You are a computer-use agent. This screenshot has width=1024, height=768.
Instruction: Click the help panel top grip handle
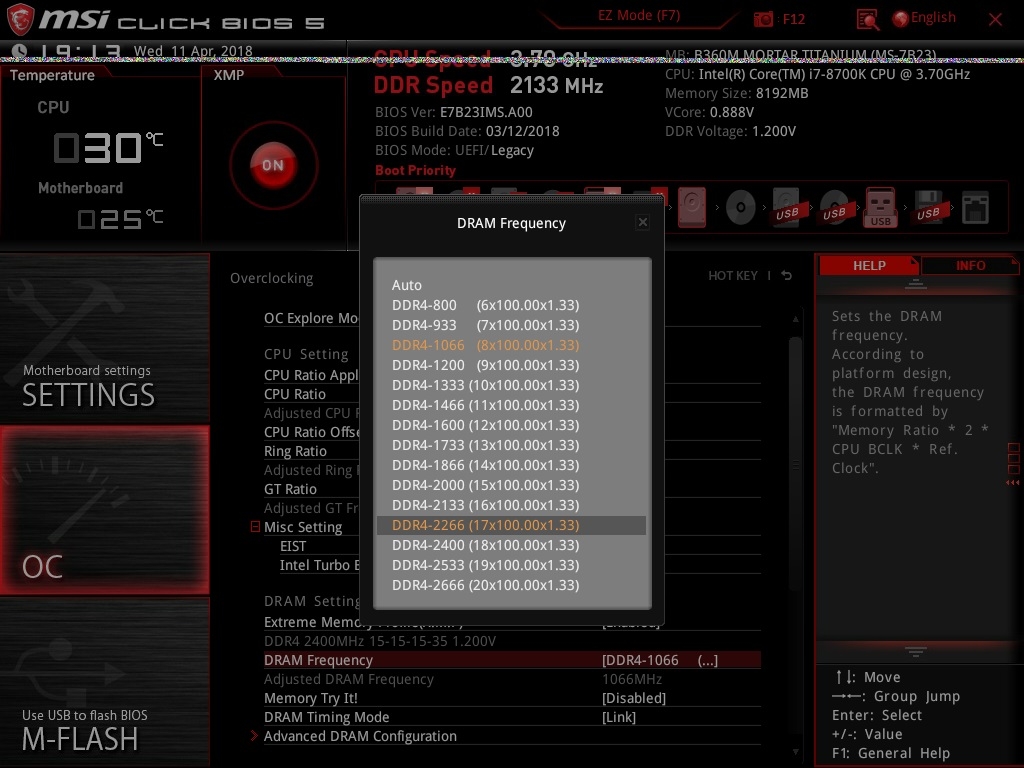pos(915,283)
